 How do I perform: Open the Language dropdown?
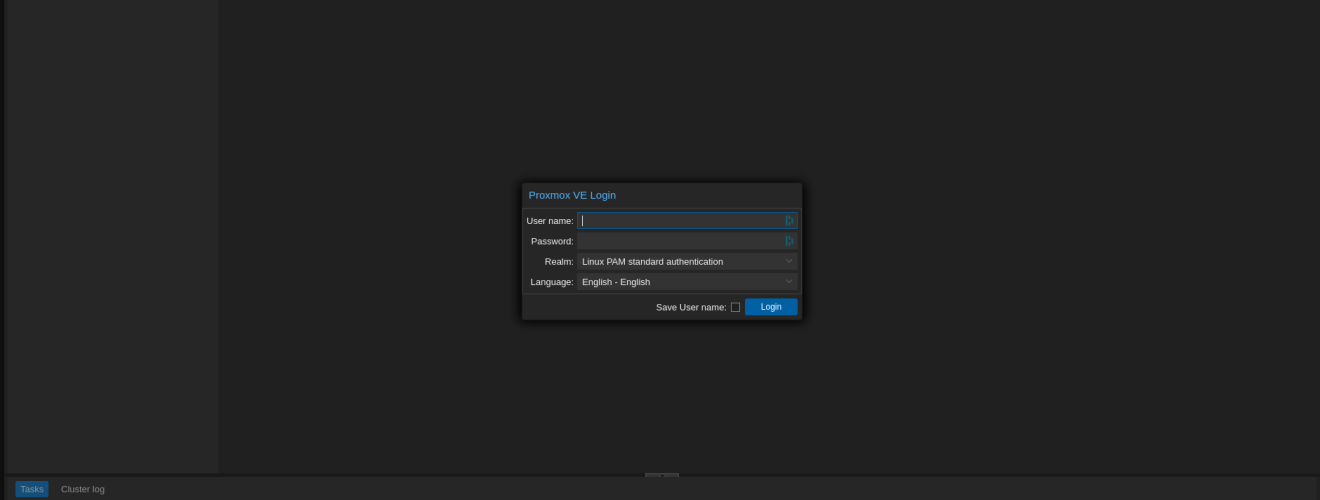(x=789, y=282)
